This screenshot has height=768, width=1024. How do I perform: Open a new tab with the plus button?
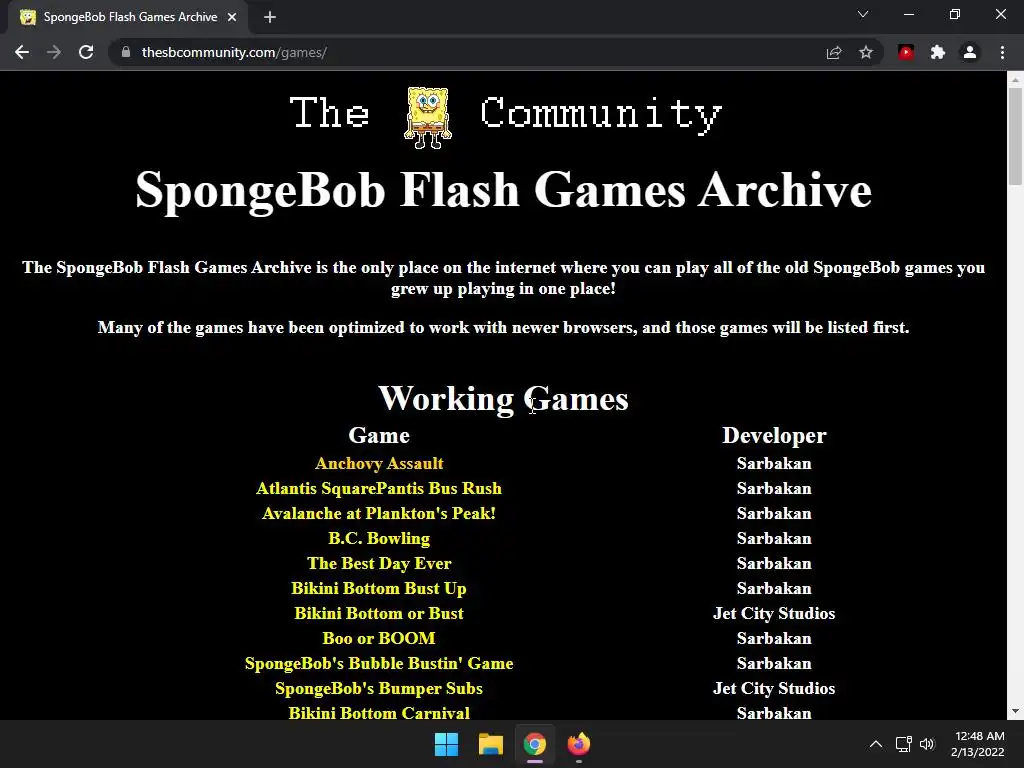click(x=270, y=17)
